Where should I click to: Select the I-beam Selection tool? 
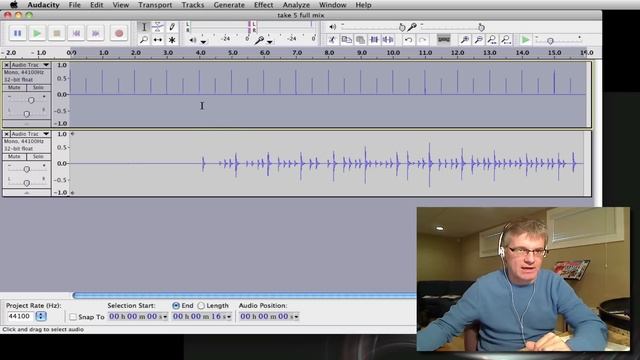tap(144, 27)
